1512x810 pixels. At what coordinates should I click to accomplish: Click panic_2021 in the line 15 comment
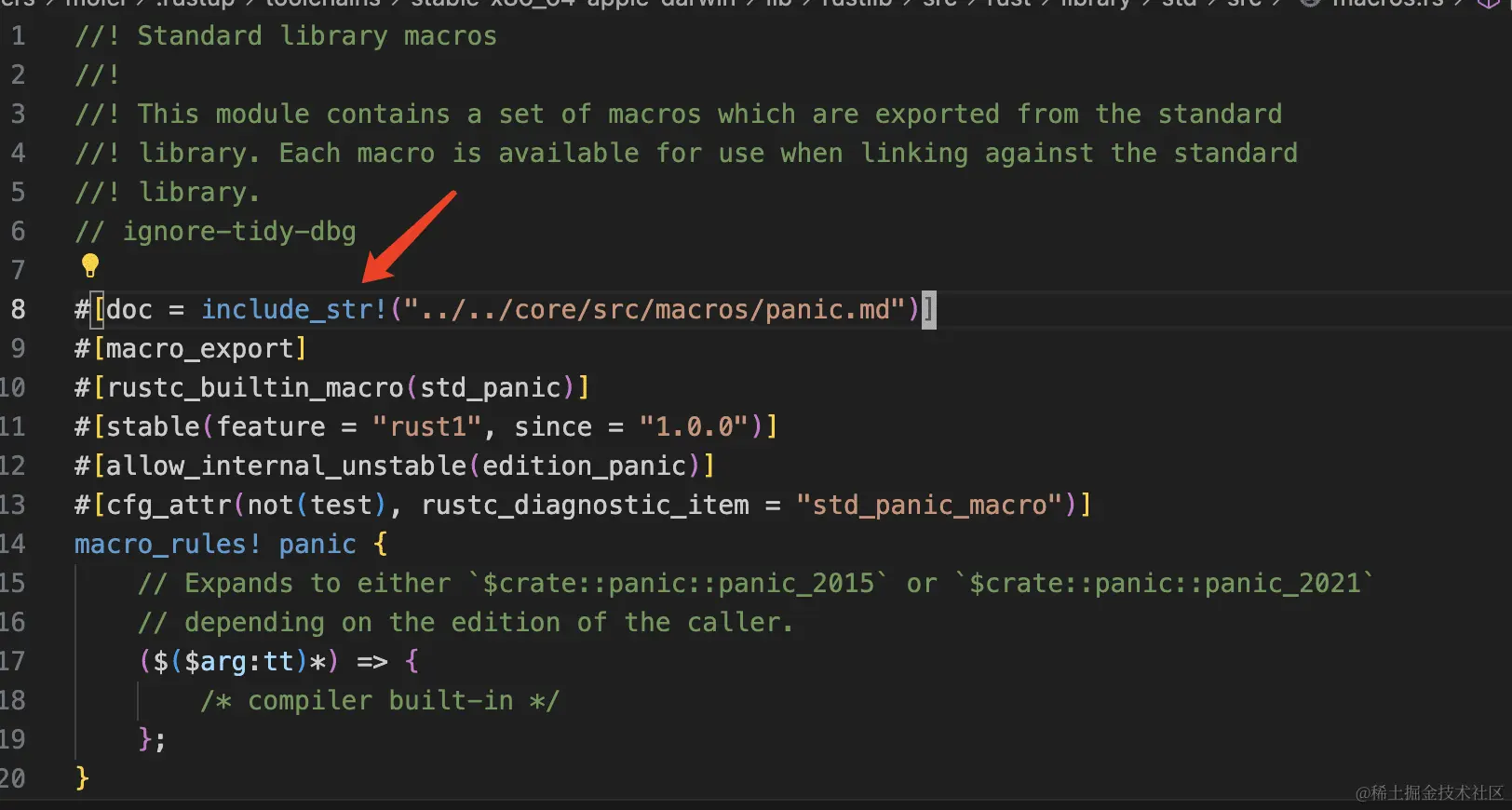(1283, 583)
